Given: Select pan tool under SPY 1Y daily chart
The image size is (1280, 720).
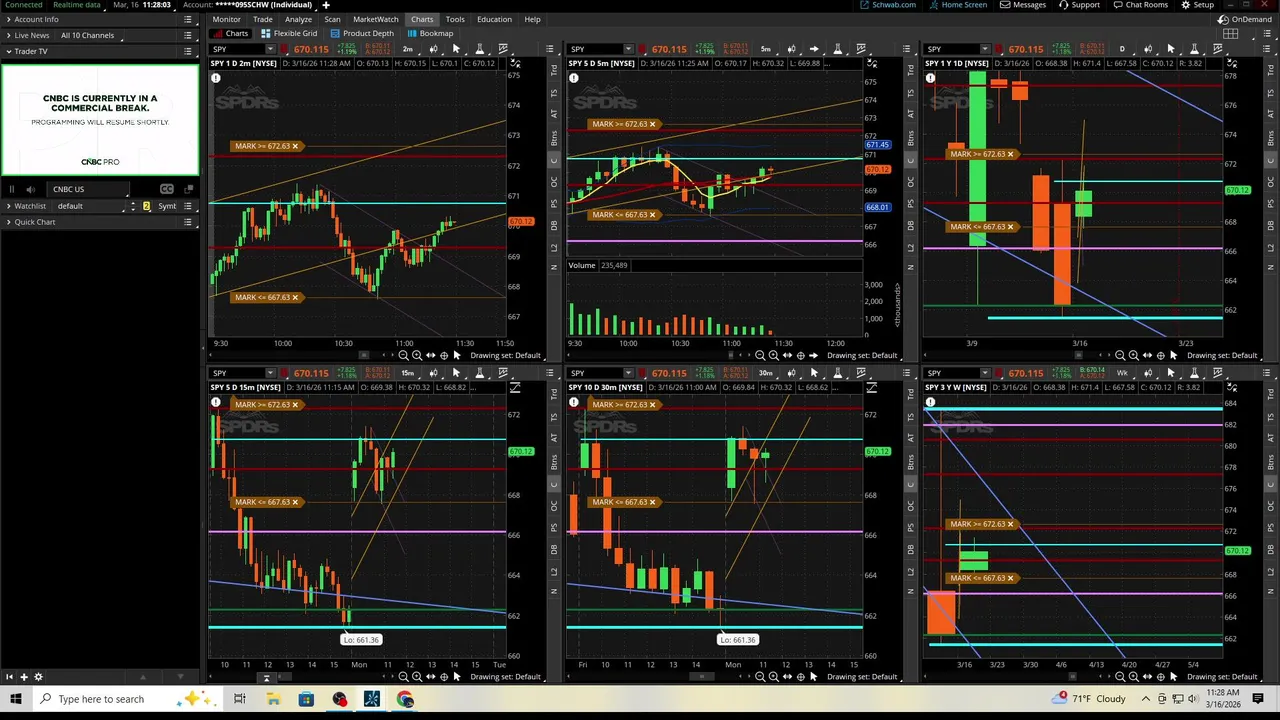Looking at the screenshot, I should tap(1147, 355).
